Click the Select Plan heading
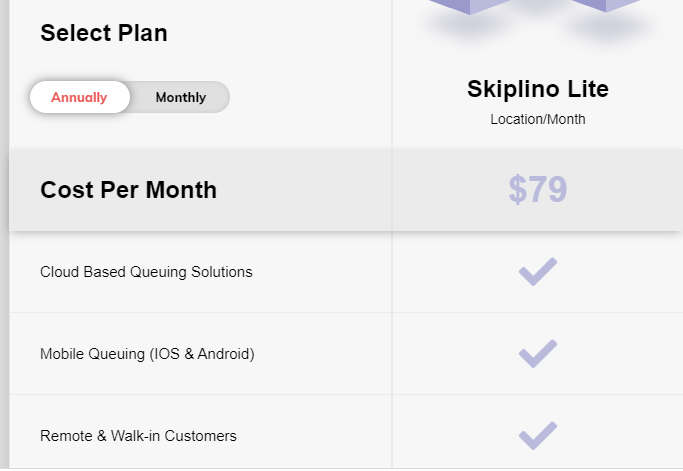This screenshot has width=683, height=471. (104, 33)
